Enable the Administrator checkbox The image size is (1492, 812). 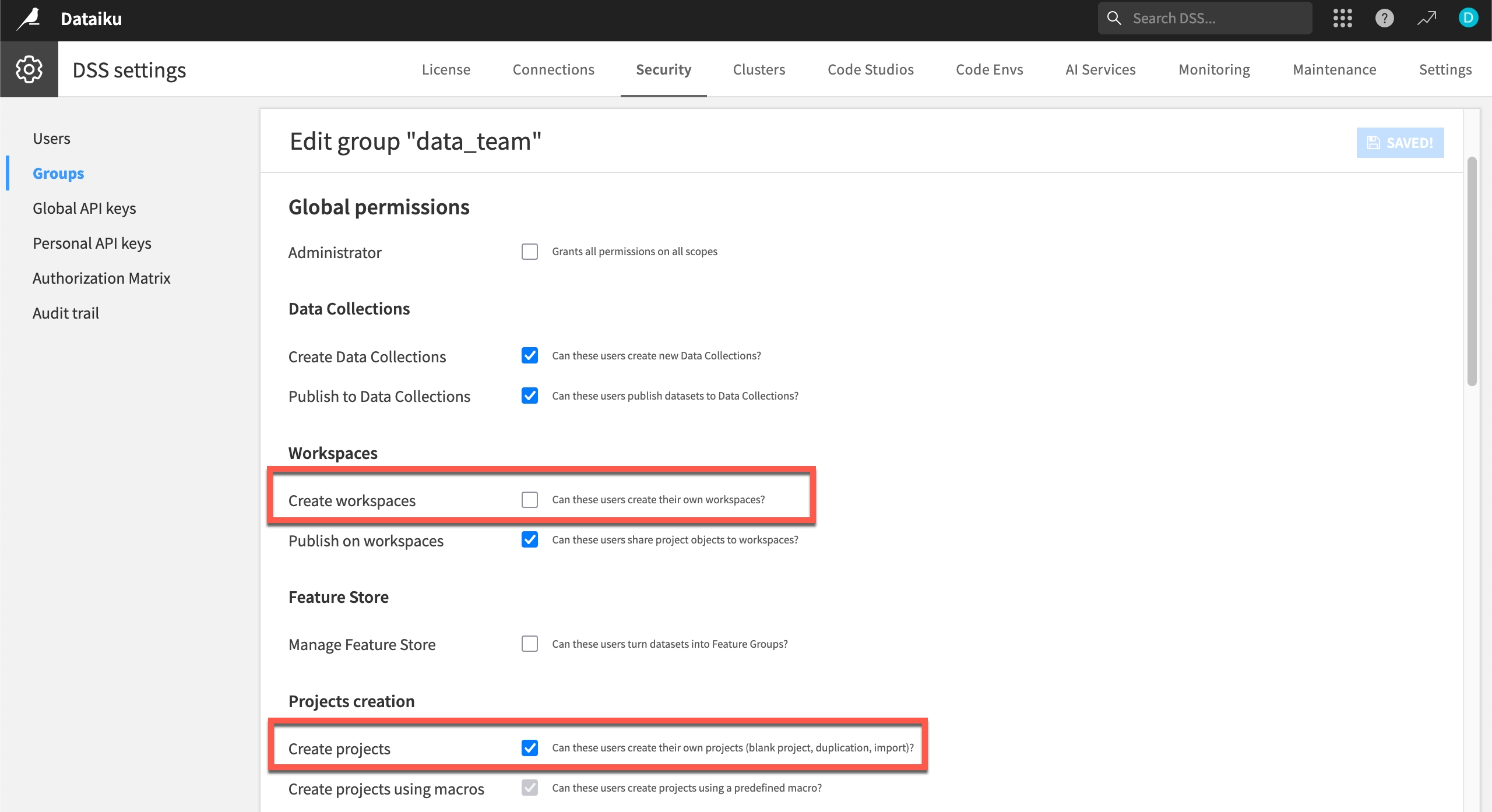tap(530, 252)
